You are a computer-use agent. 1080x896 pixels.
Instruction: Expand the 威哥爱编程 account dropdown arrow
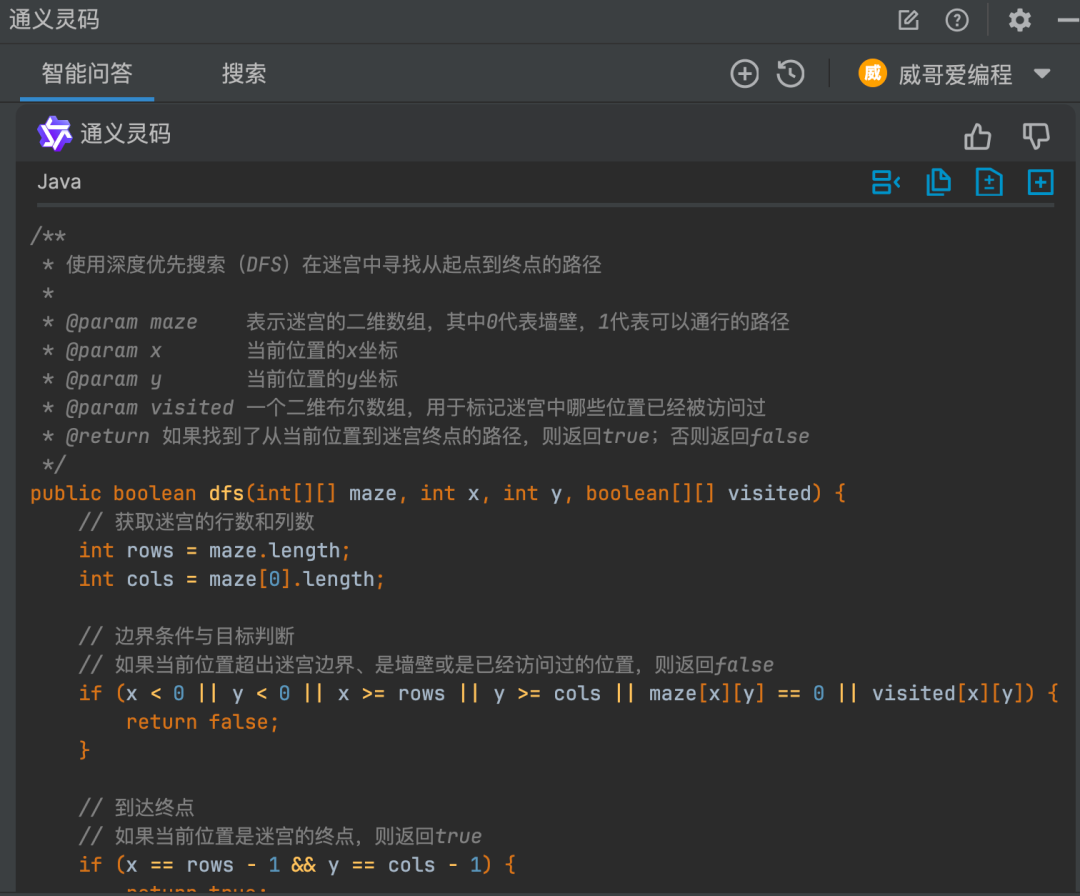[1042, 74]
